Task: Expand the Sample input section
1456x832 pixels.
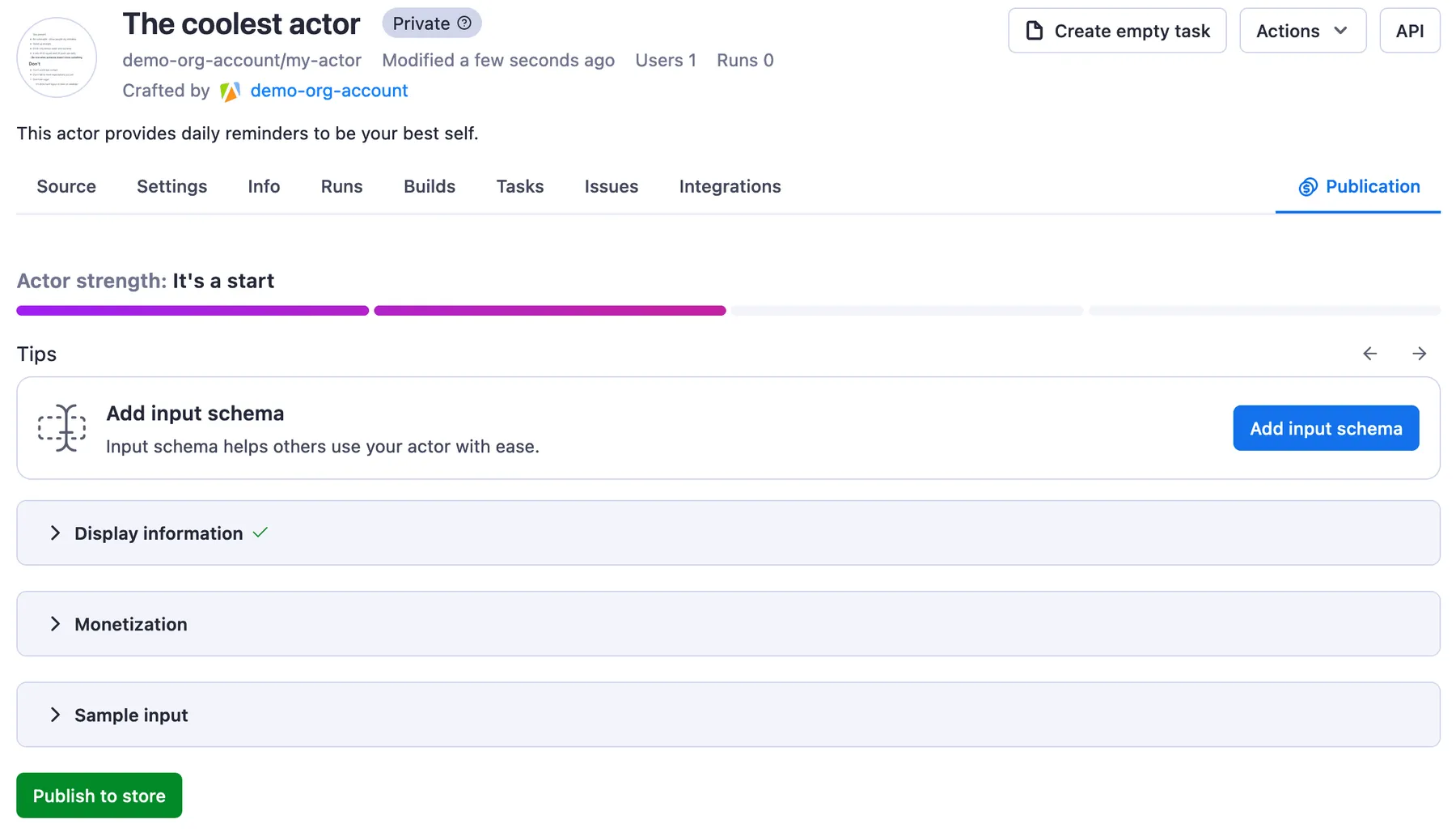Action: click(728, 715)
